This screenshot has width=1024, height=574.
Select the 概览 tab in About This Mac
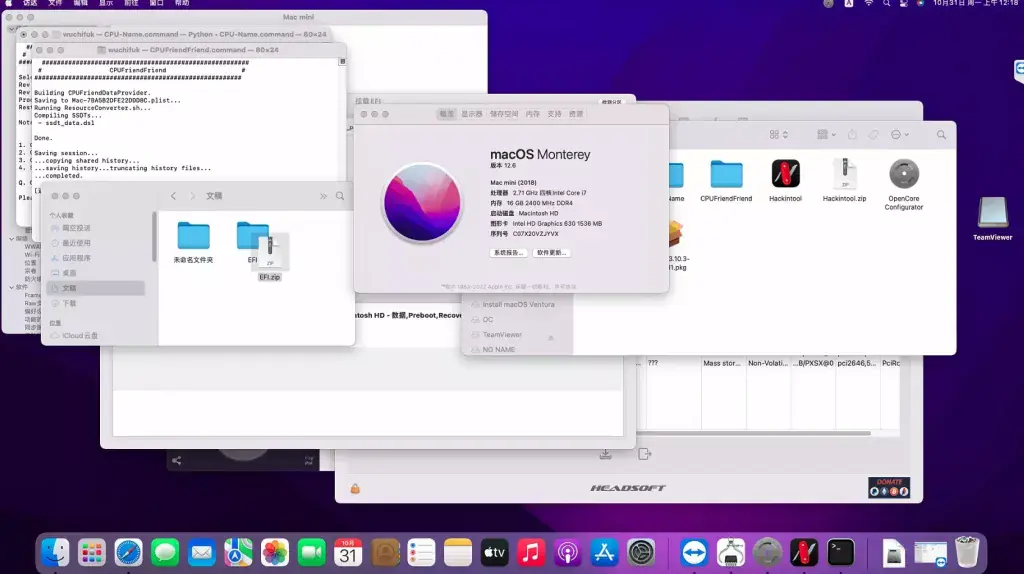(x=447, y=114)
